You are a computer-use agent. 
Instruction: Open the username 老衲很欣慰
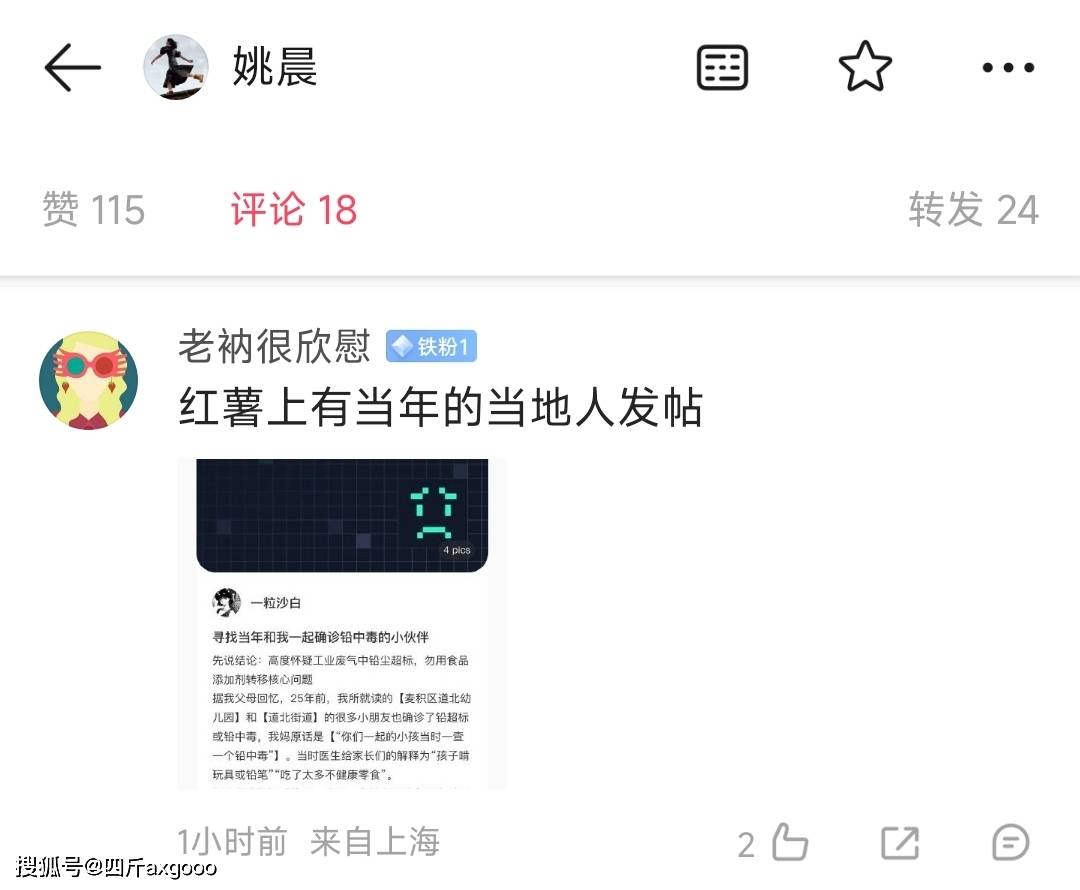coord(275,346)
